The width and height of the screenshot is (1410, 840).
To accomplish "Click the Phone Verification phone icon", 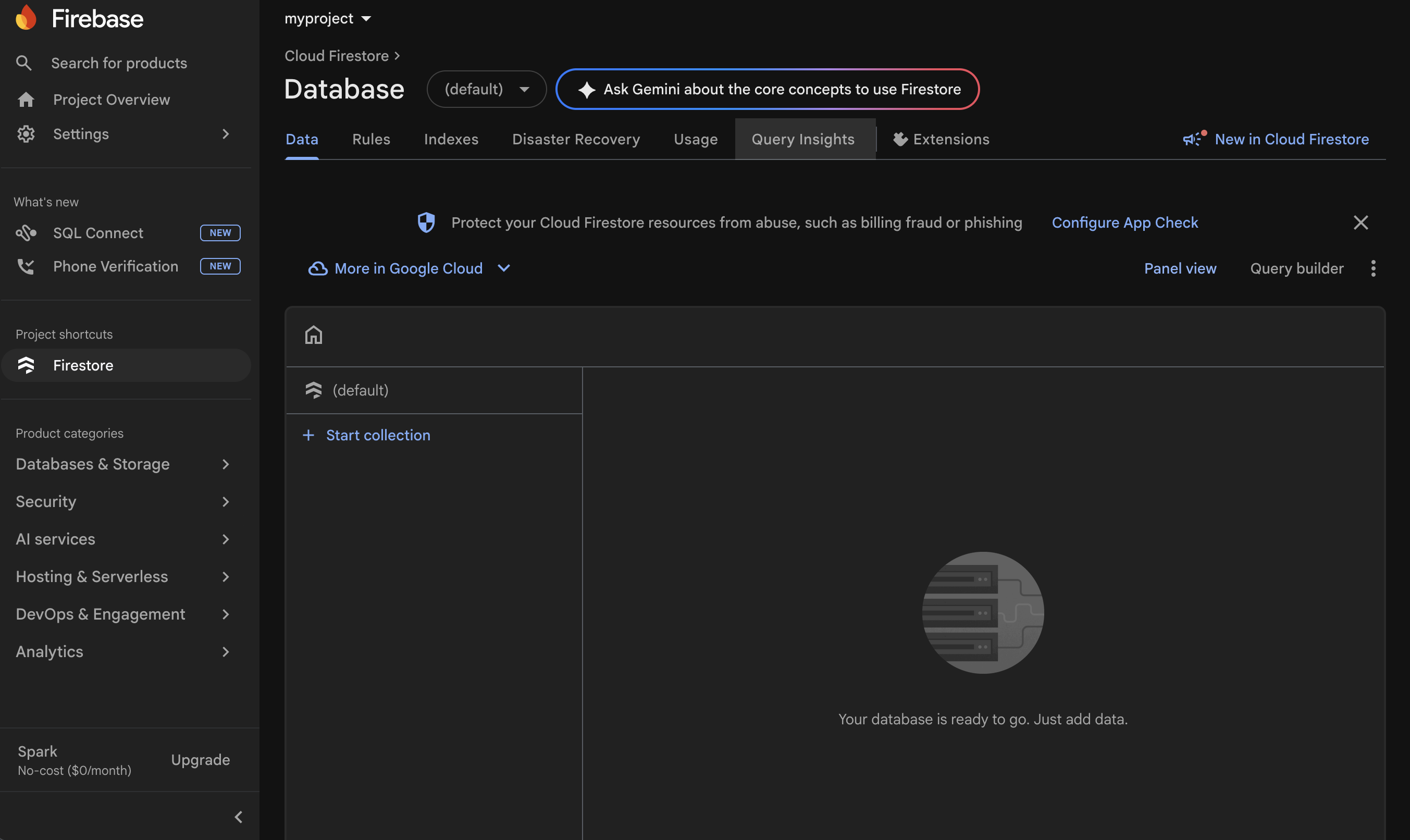I will click(x=26, y=266).
